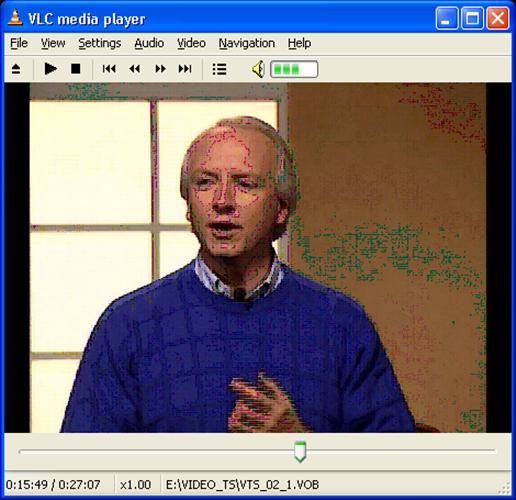The height and width of the screenshot is (500, 516).
Task: Adjust the green volume level bar
Action: tap(294, 69)
